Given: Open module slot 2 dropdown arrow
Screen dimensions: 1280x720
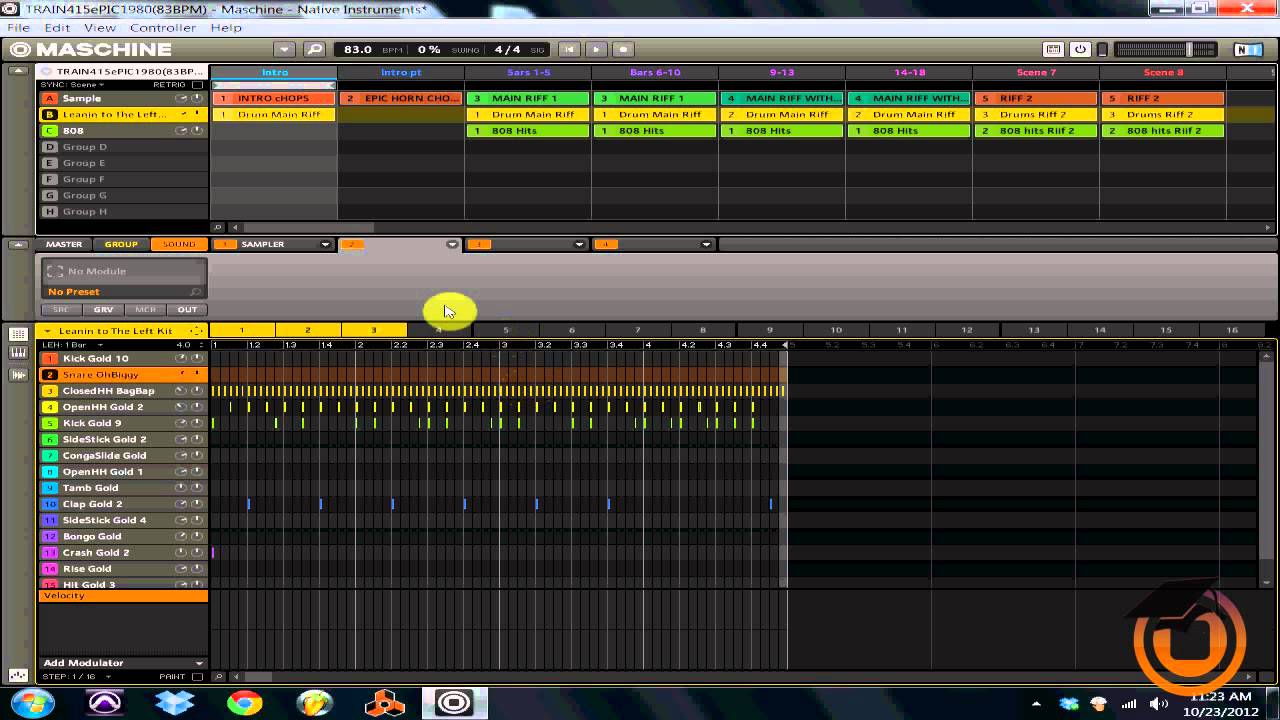Looking at the screenshot, I should point(452,244).
